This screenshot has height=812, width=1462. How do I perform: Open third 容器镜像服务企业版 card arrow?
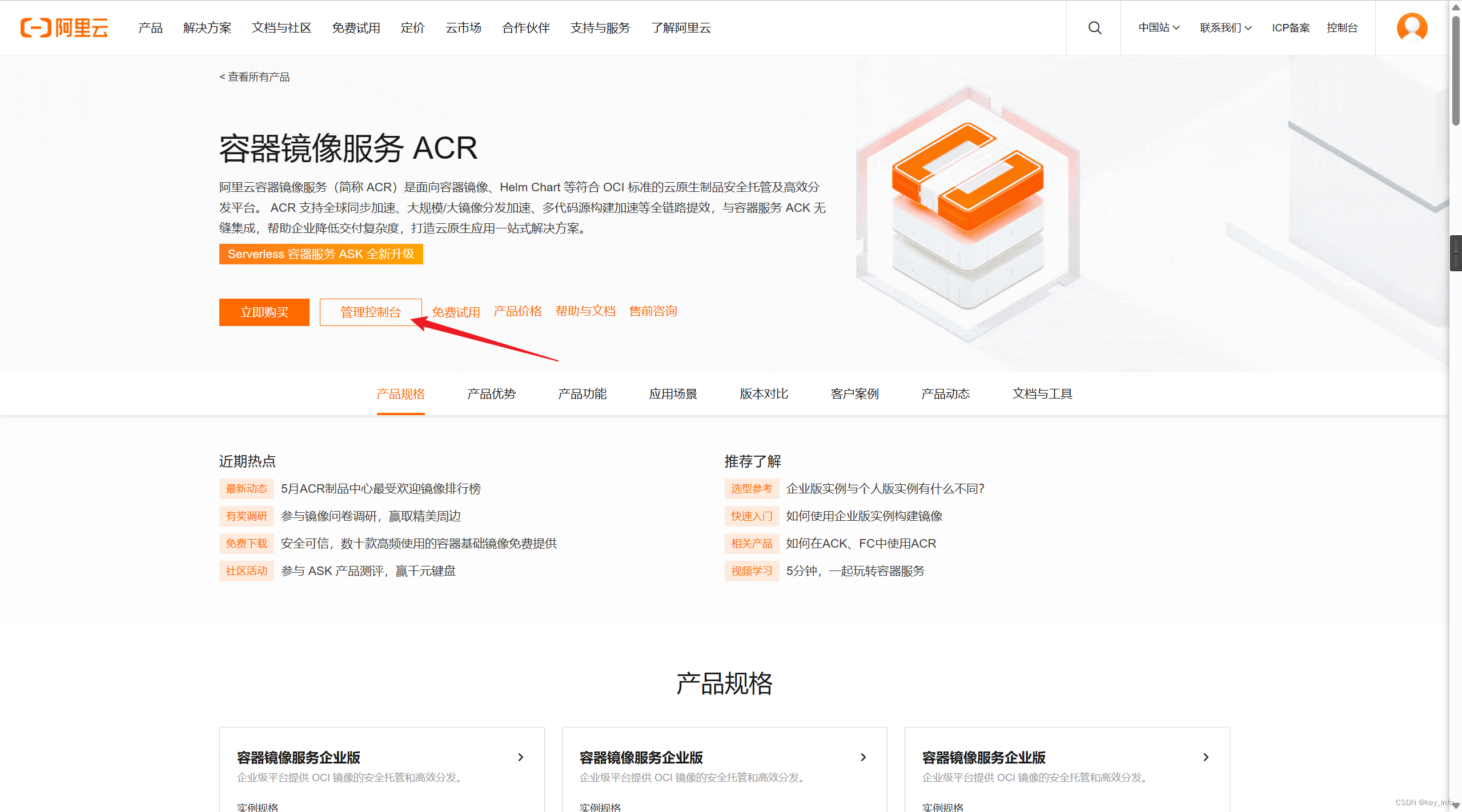click(1206, 757)
